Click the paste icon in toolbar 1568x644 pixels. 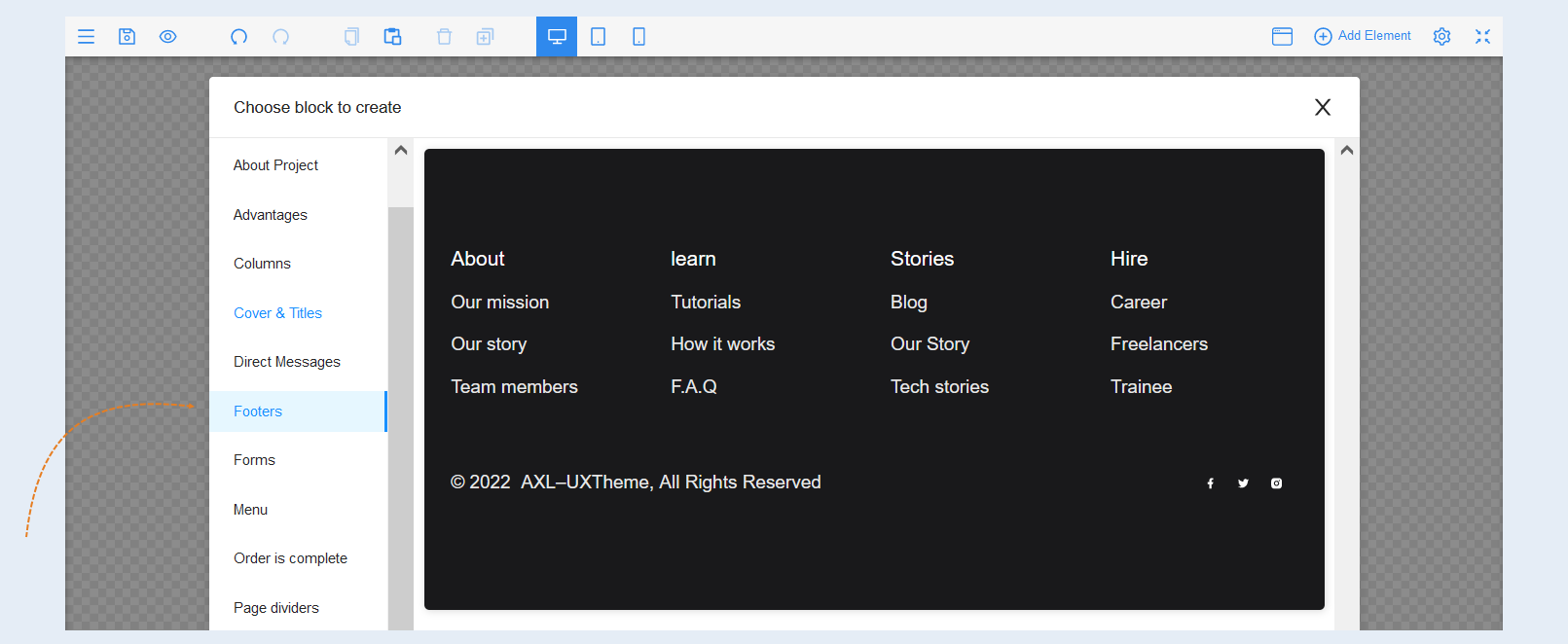point(392,36)
